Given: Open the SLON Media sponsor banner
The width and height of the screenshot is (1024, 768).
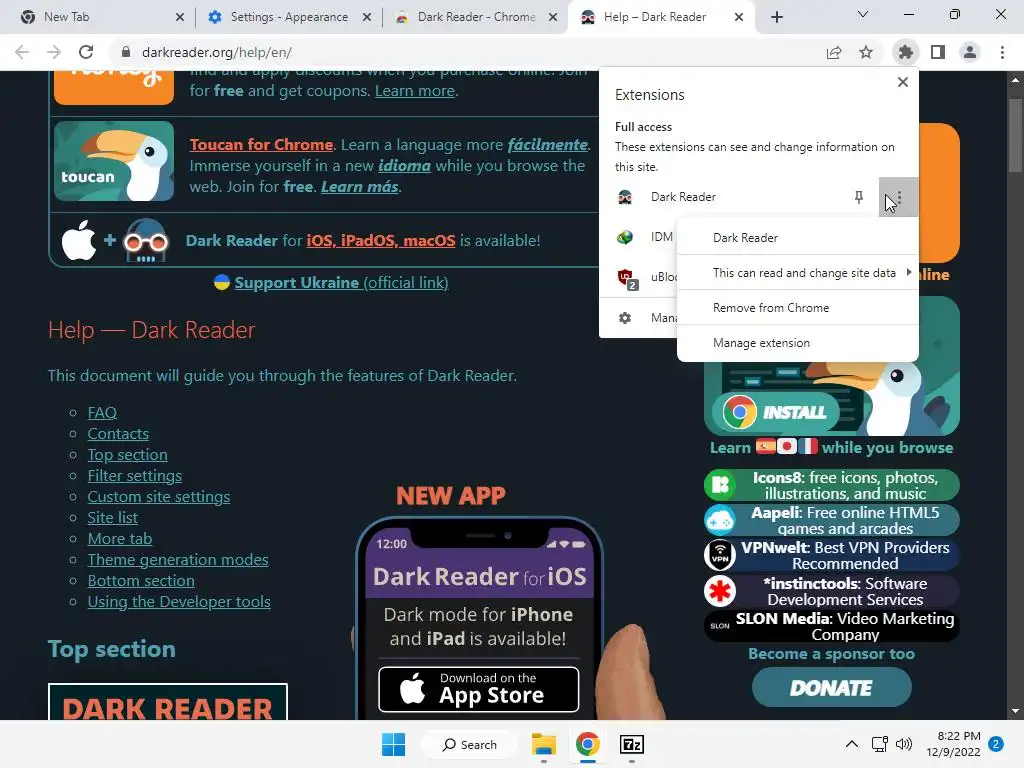Looking at the screenshot, I should pos(831,626).
